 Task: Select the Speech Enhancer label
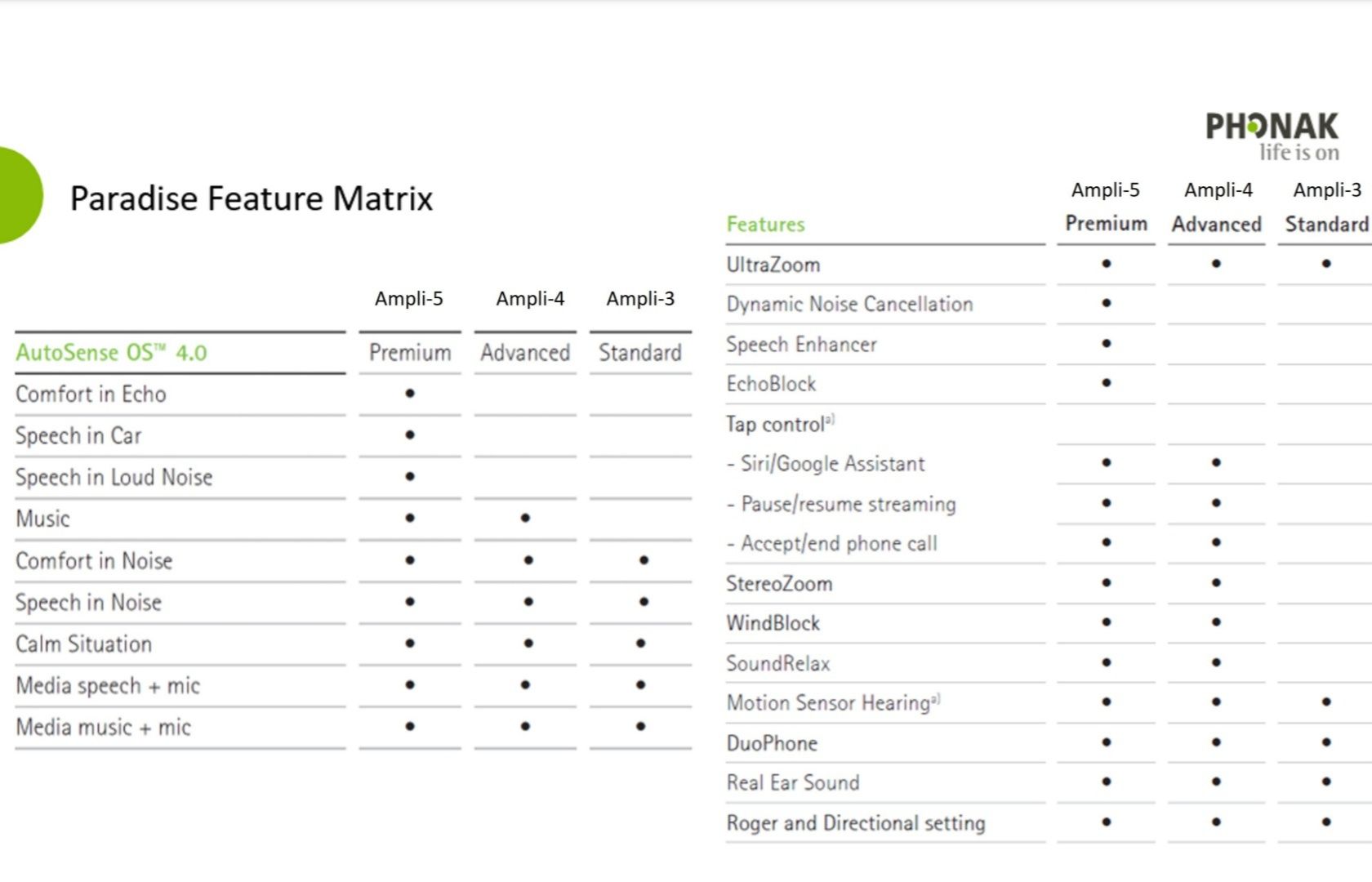[802, 345]
